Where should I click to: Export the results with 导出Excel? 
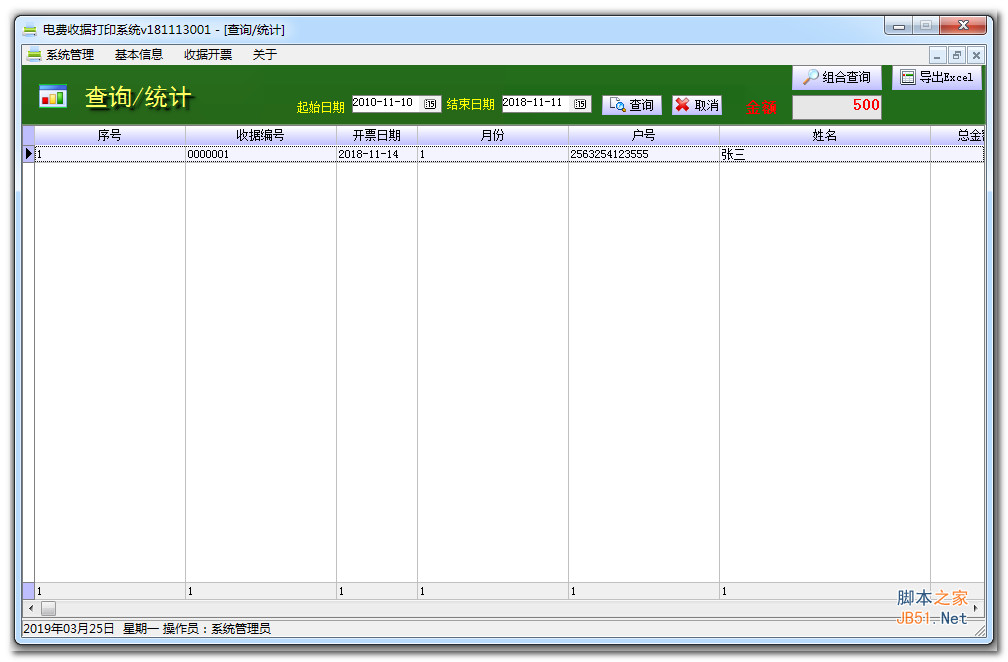[937, 77]
